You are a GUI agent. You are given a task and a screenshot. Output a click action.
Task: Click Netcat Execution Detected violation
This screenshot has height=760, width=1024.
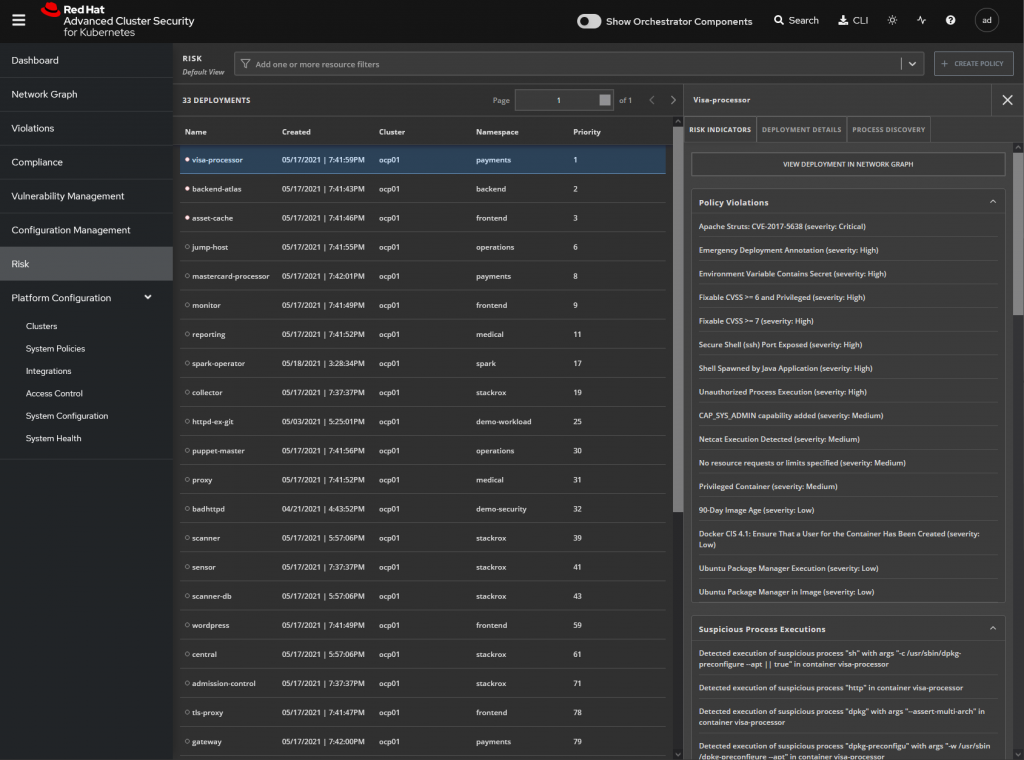pyautogui.click(x=778, y=439)
